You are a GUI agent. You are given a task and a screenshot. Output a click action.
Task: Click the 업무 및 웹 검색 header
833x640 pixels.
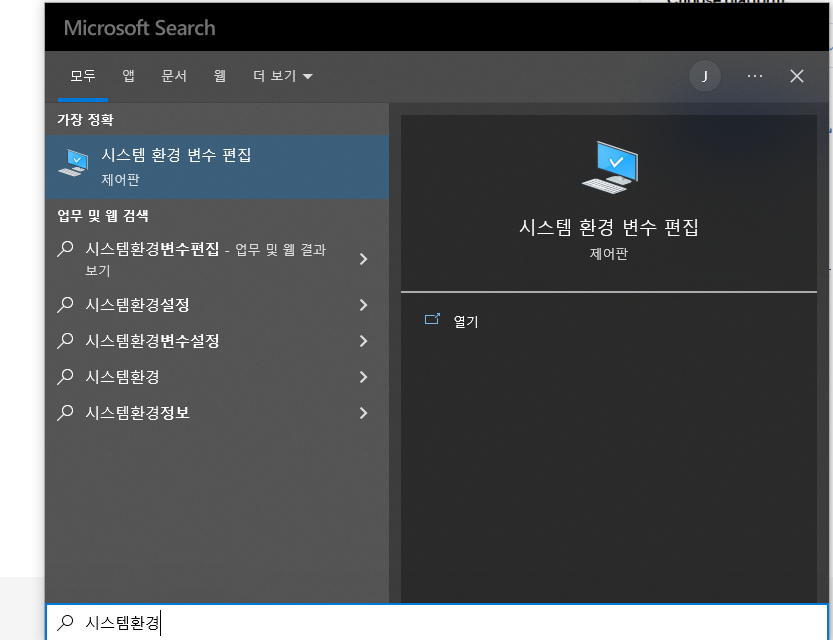tap(103, 216)
